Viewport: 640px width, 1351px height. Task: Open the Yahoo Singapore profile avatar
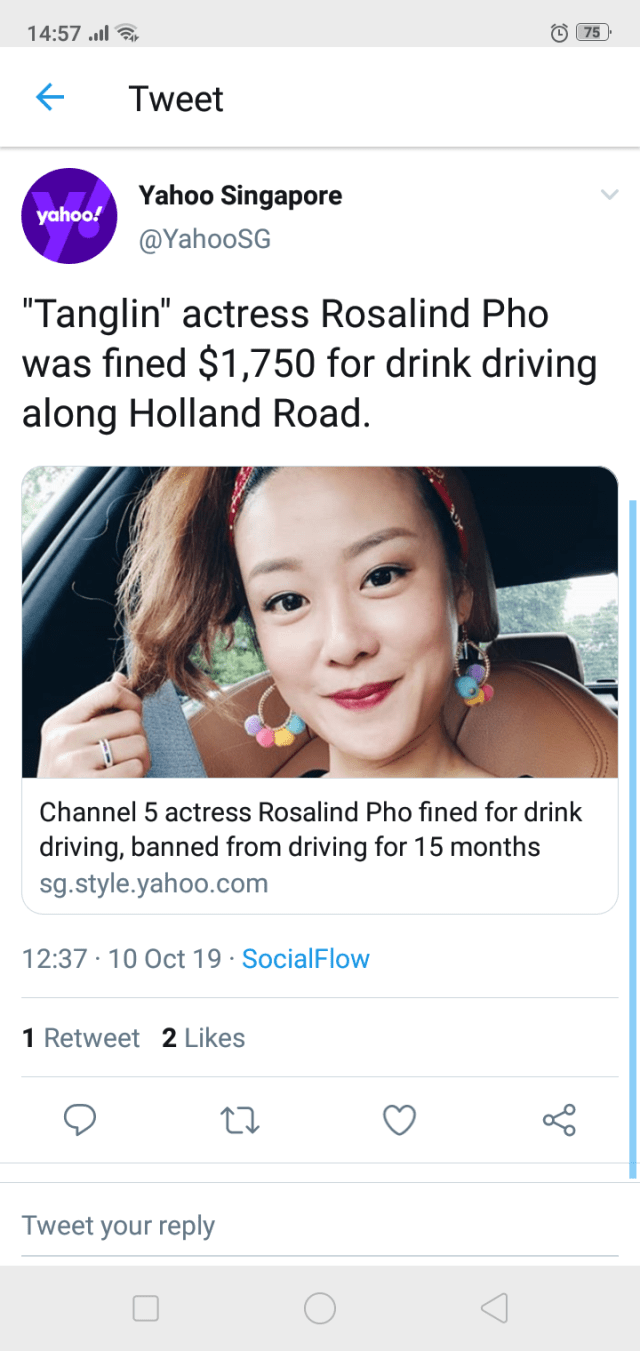70,216
